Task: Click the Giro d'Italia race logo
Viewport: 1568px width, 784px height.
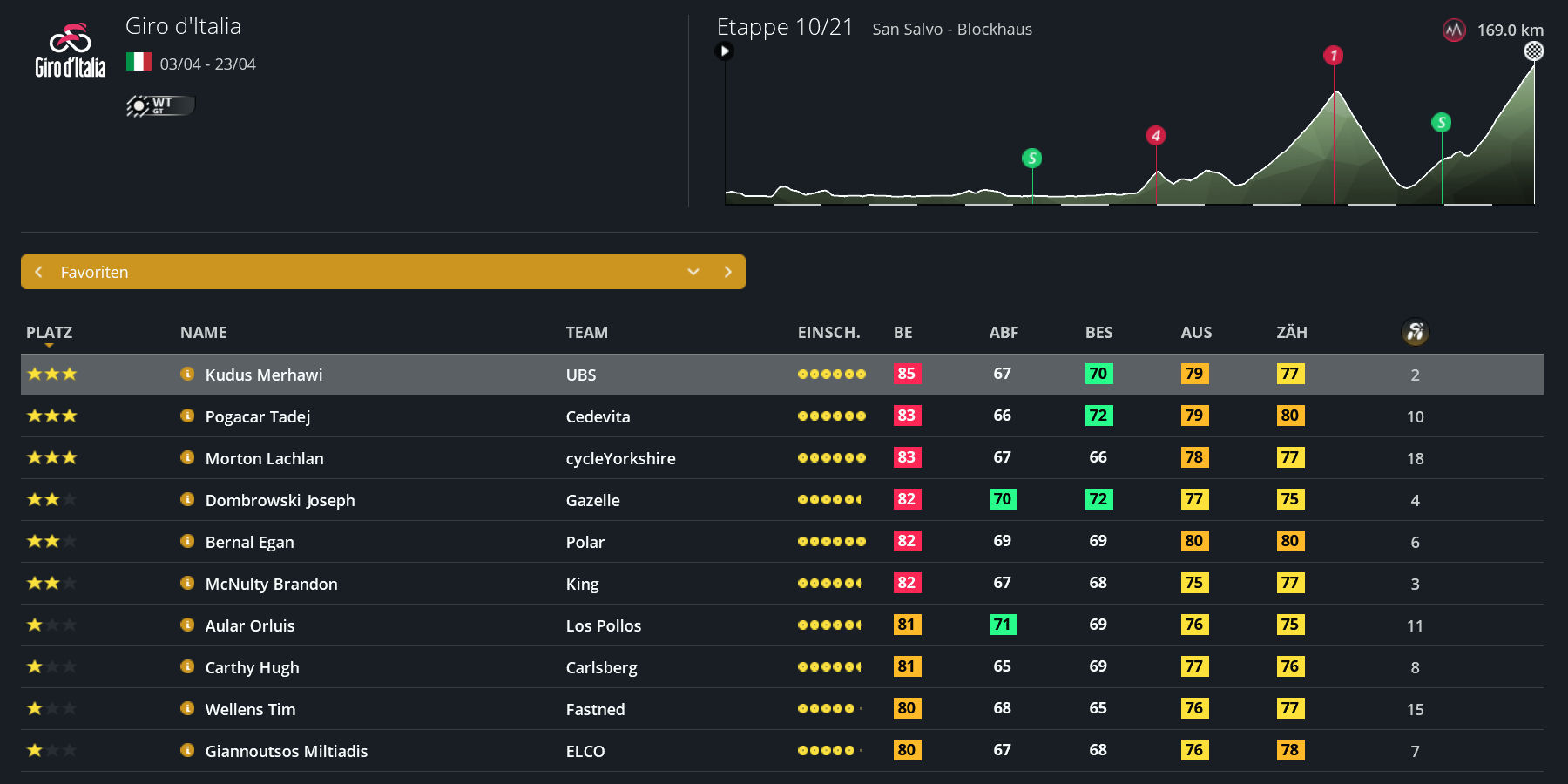Action: (x=70, y=51)
